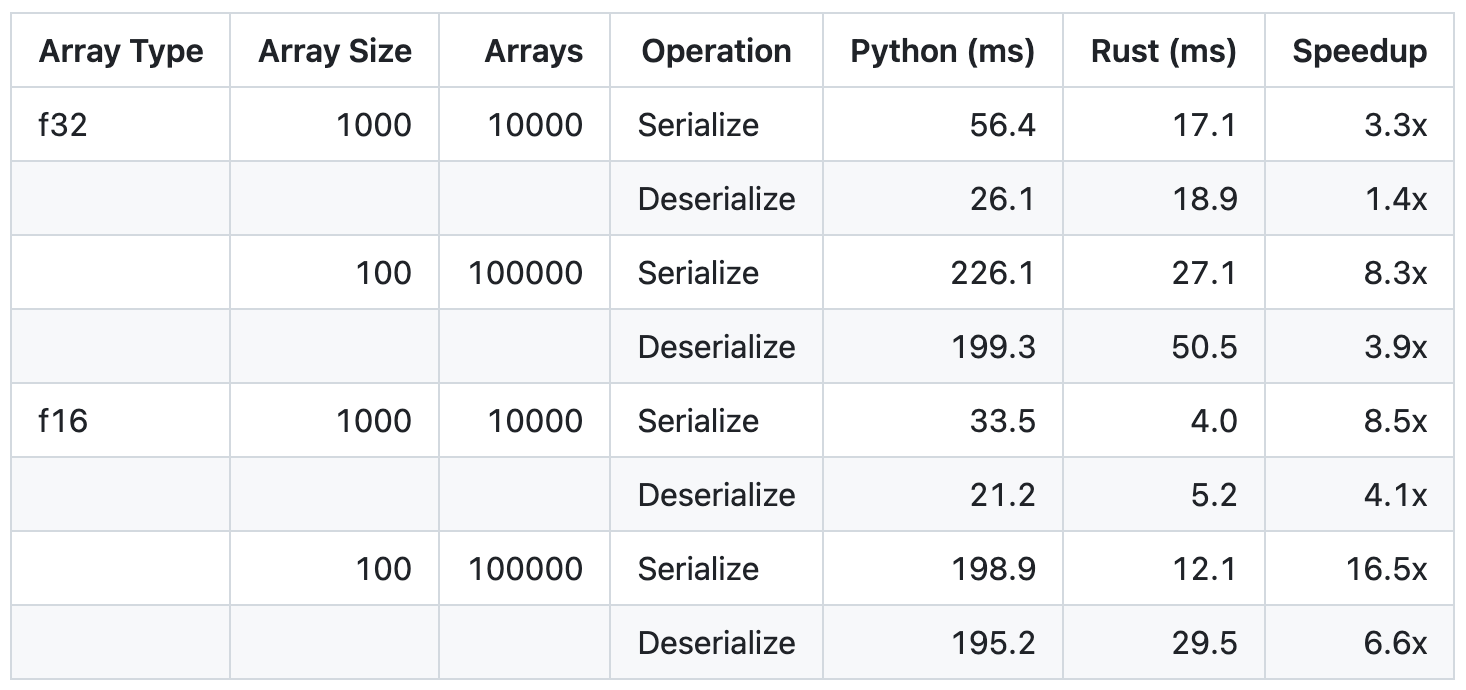
Task: Click the f32 array type cell
Action: tap(63, 125)
